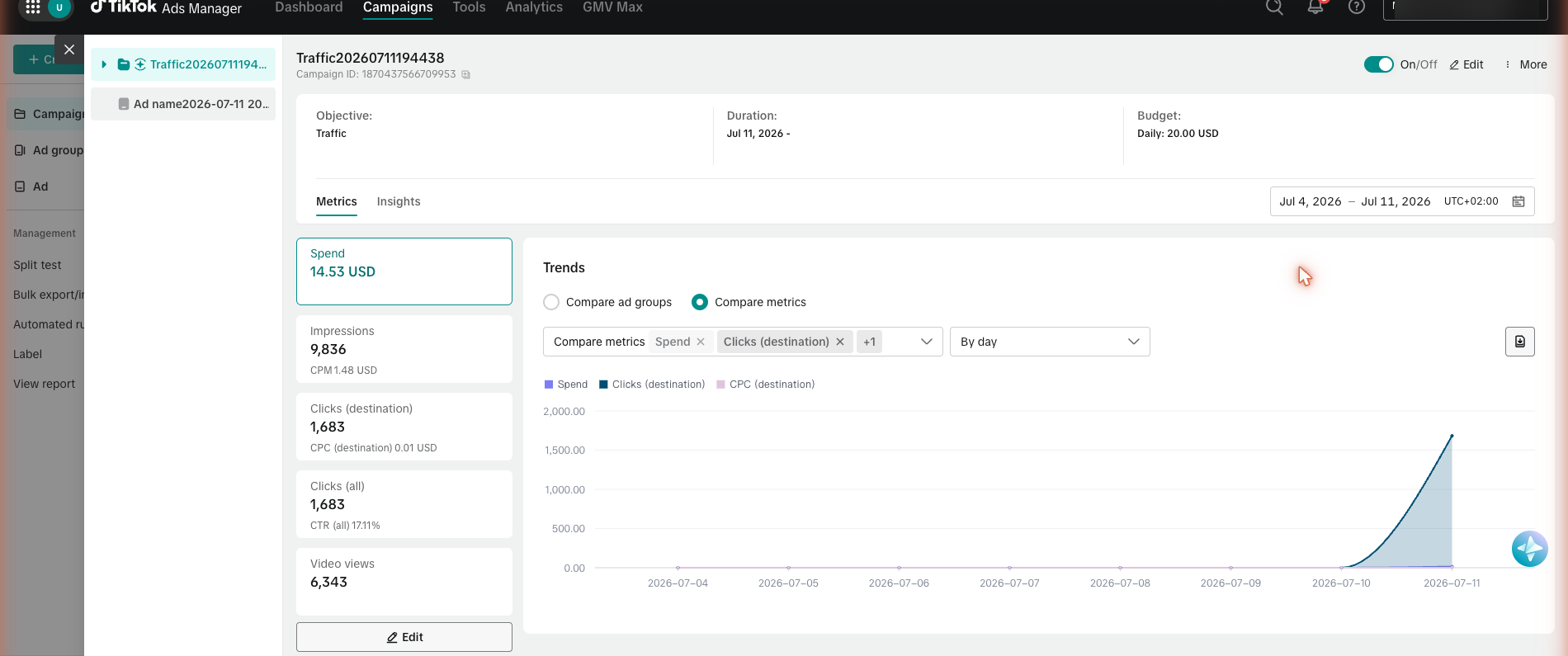Select the Video views metric card
This screenshot has width=1568, height=656.
(404, 582)
